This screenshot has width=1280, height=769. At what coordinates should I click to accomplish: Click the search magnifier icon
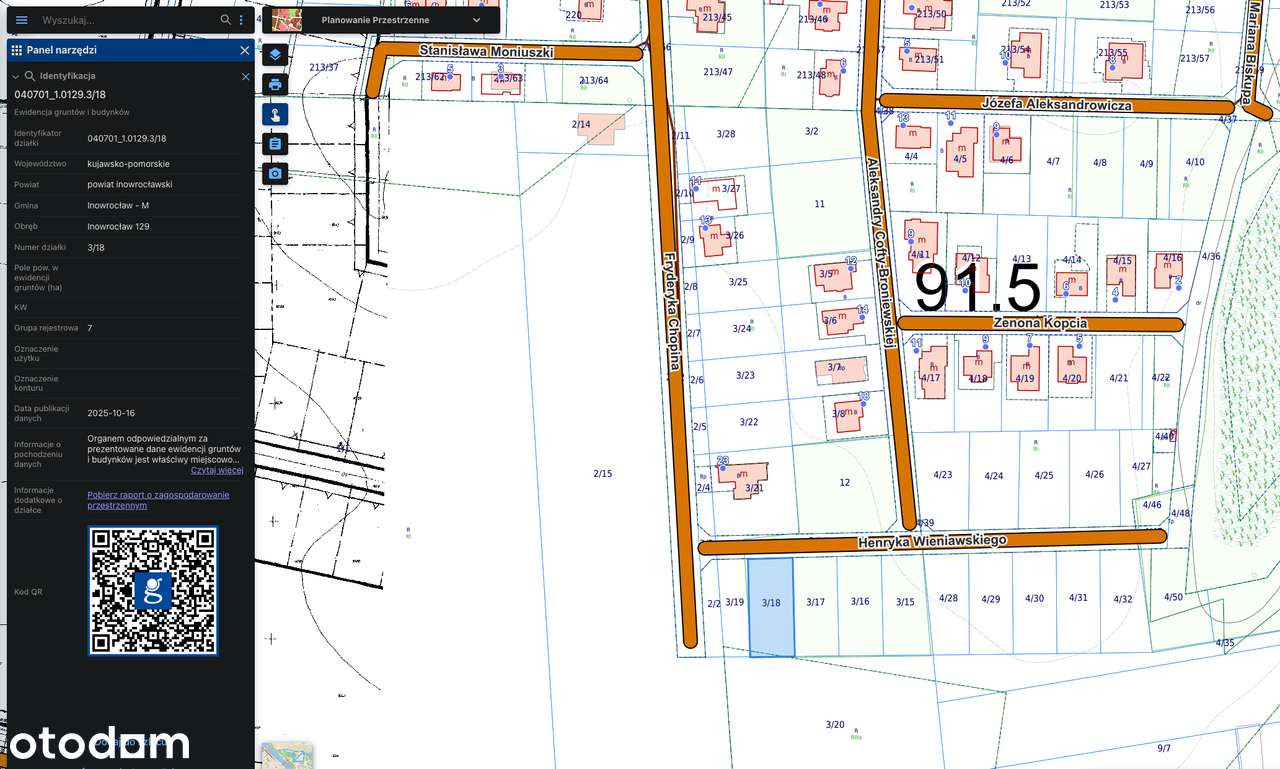[226, 20]
